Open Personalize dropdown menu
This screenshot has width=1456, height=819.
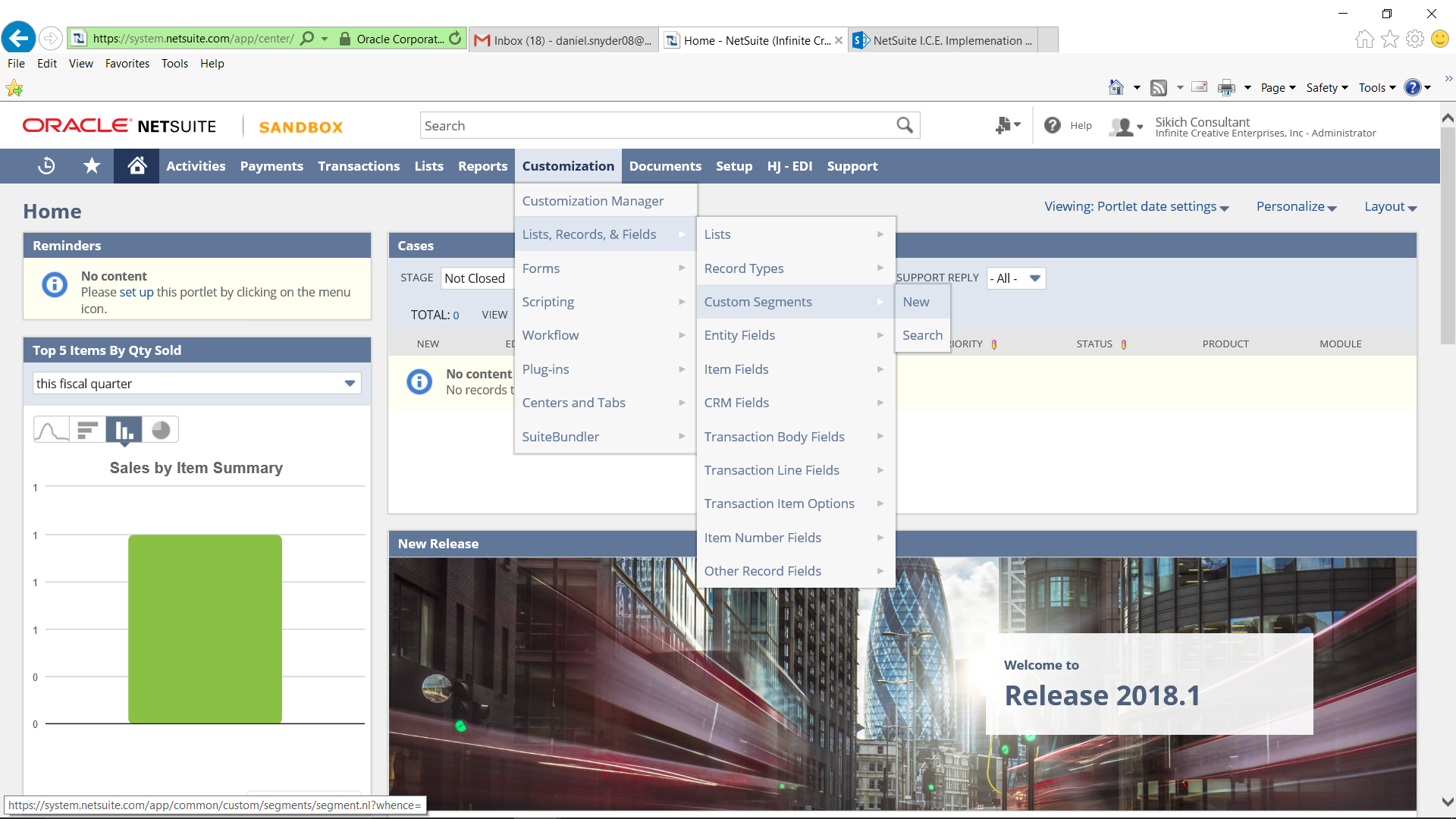[x=1295, y=206]
